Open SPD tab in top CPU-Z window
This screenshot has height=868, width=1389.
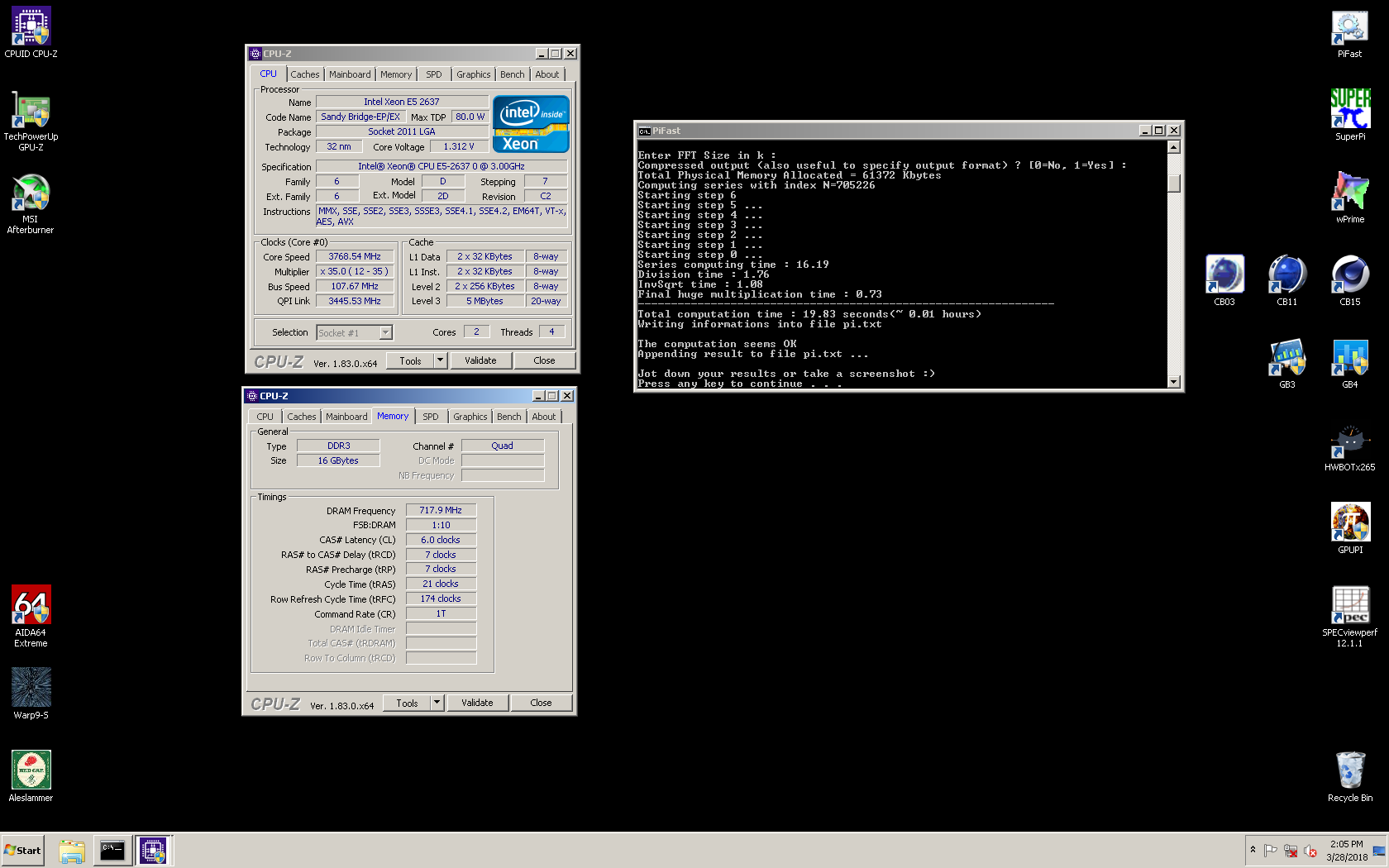434,74
